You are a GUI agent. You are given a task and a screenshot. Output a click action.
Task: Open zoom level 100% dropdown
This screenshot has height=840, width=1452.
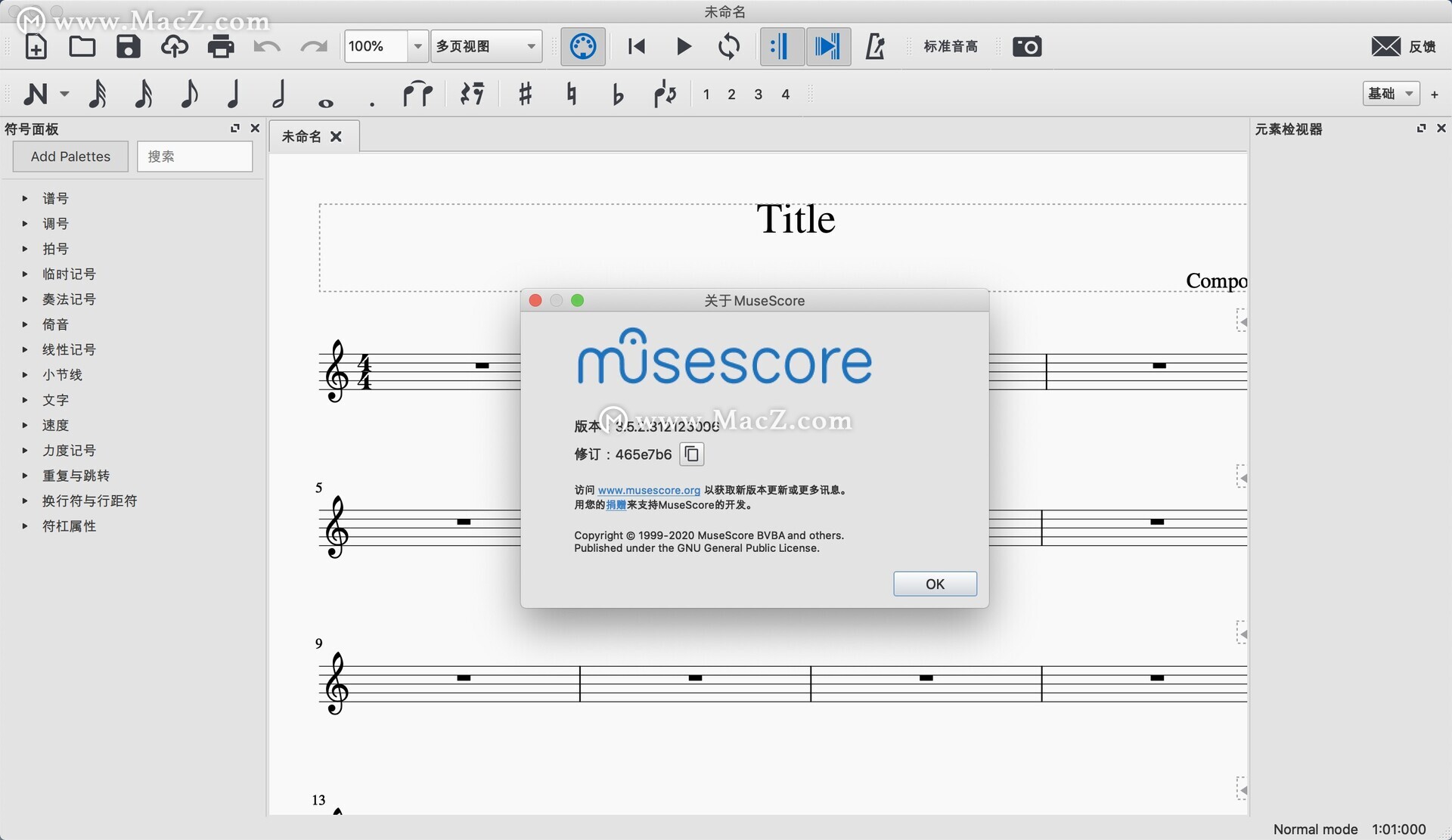coord(417,47)
